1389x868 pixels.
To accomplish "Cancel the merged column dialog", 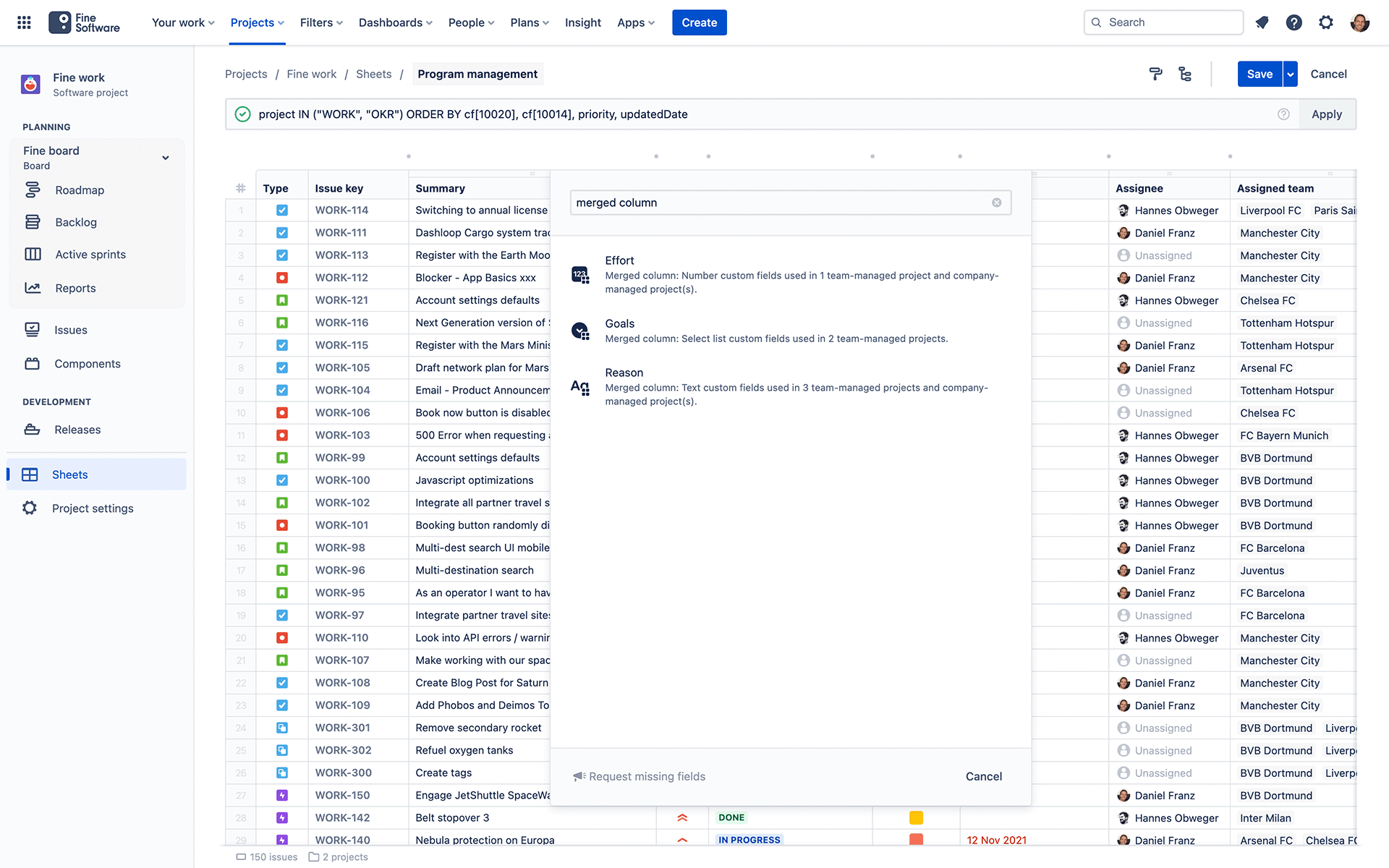I will pos(983,776).
